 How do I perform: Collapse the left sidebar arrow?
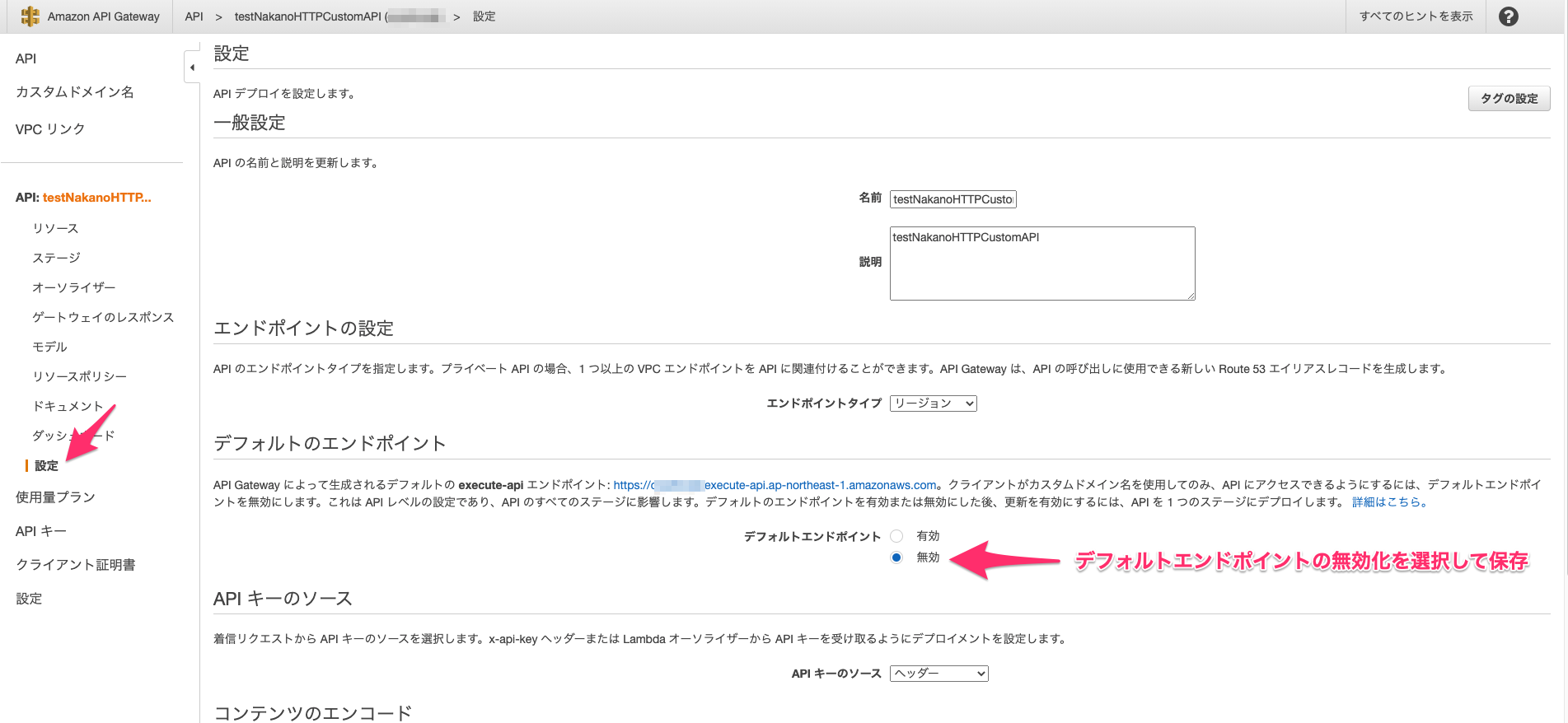click(192, 68)
